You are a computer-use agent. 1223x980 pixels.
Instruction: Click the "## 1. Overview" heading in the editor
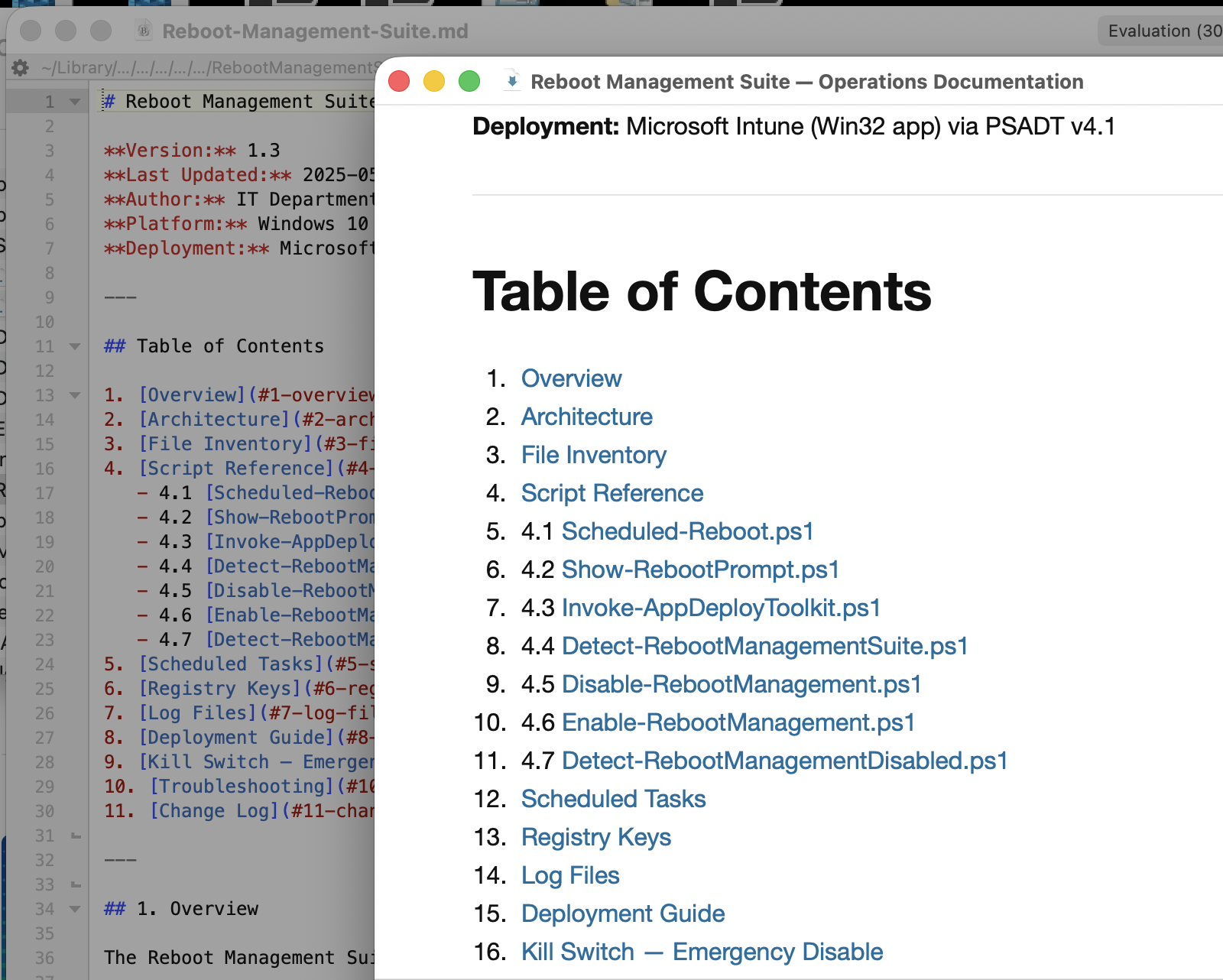click(x=181, y=909)
